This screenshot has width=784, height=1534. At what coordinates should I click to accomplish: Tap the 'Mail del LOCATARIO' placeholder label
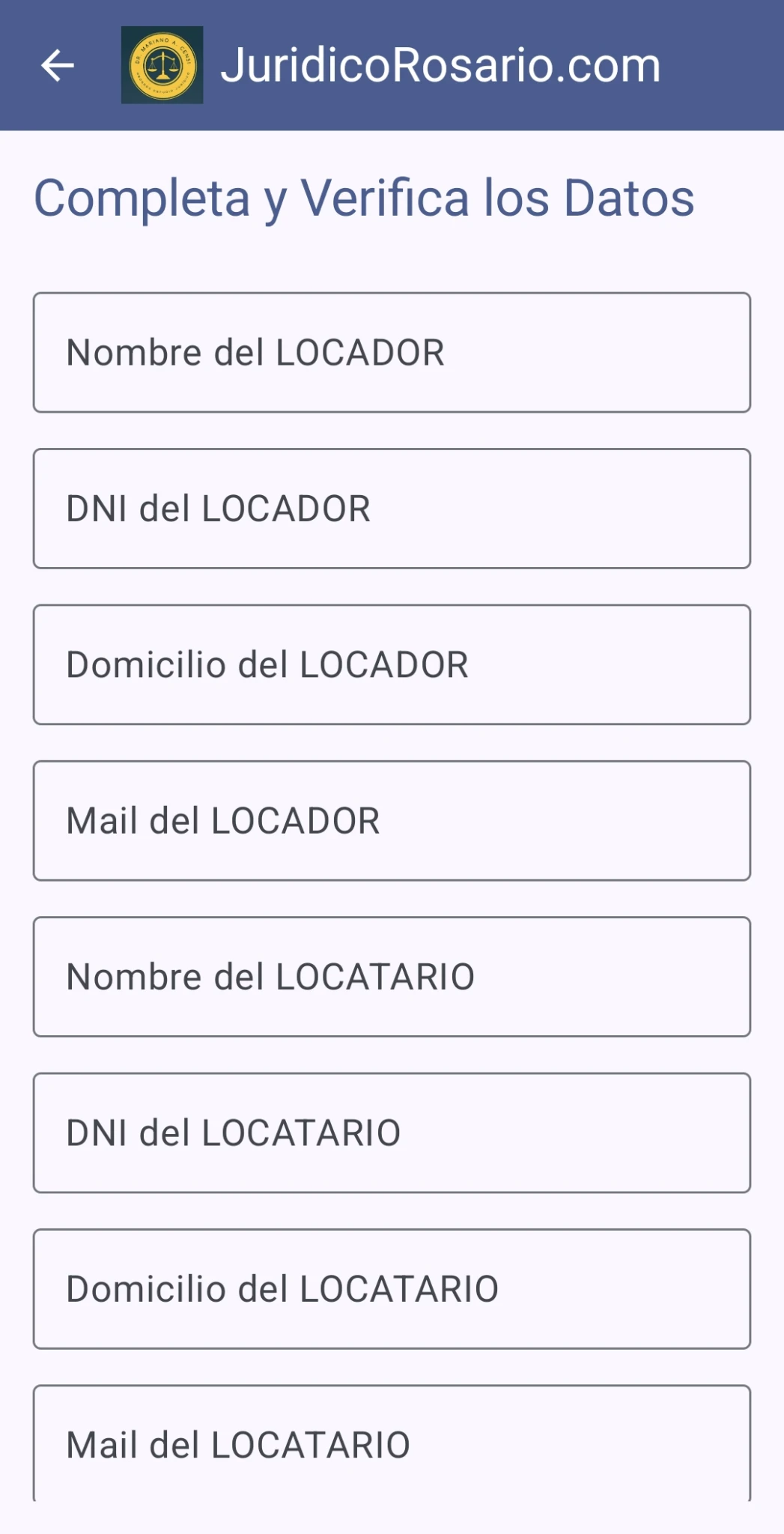(x=238, y=1445)
